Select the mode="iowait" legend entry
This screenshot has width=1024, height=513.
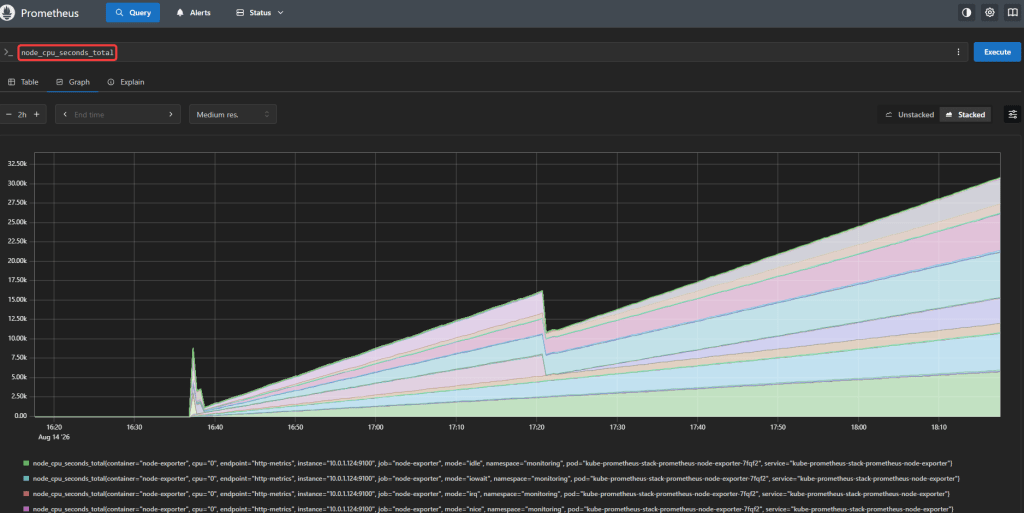[496, 478]
